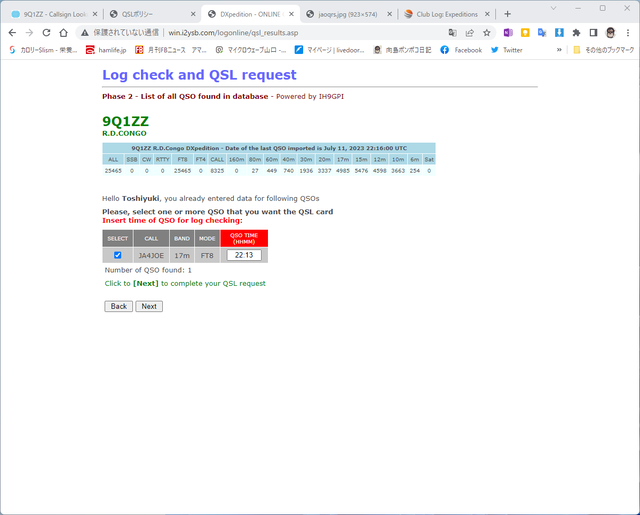Click the CALL count 8325
The height and width of the screenshot is (515, 640).
pos(217,171)
